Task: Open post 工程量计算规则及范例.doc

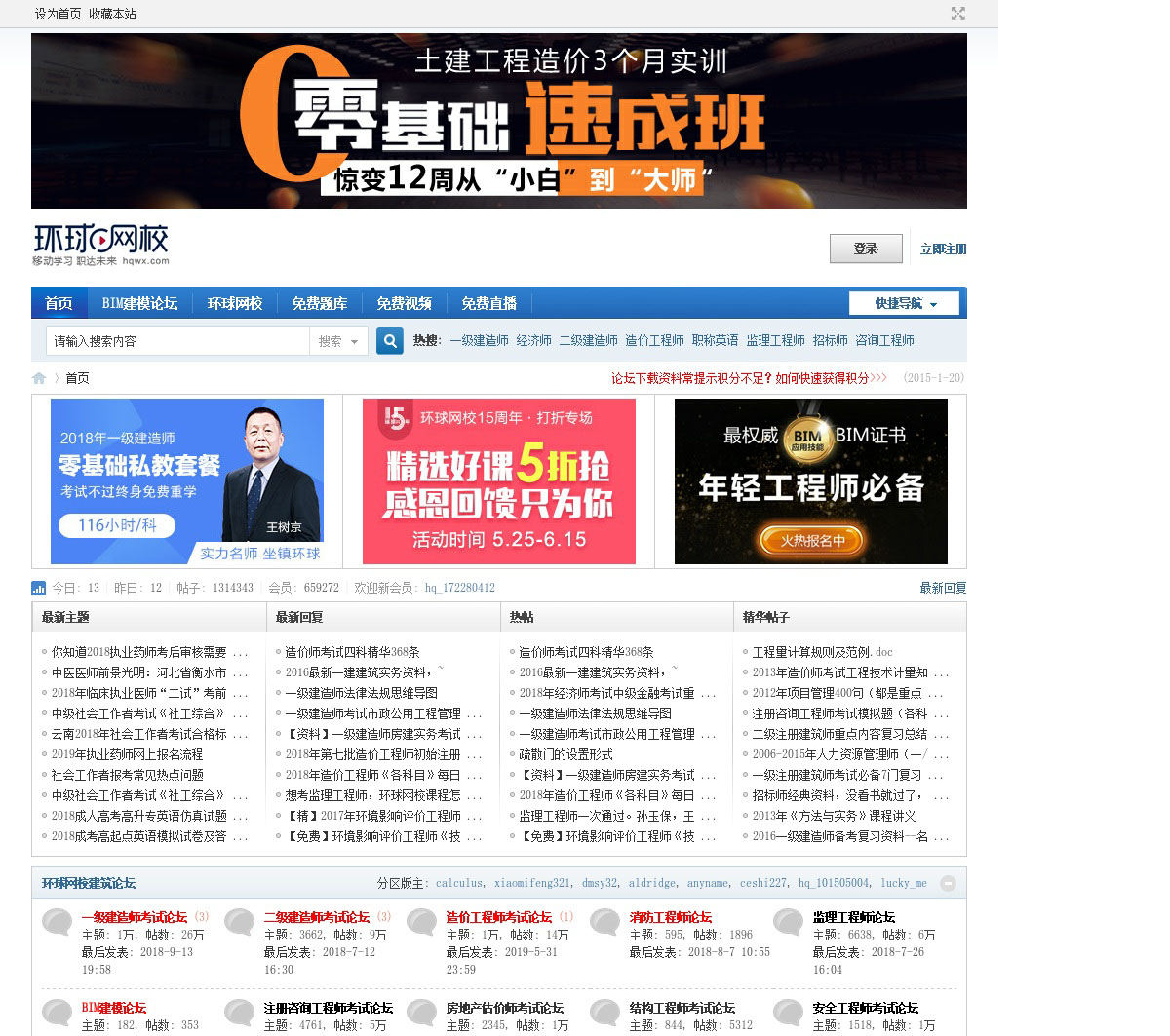Action: pyautogui.click(x=823, y=652)
